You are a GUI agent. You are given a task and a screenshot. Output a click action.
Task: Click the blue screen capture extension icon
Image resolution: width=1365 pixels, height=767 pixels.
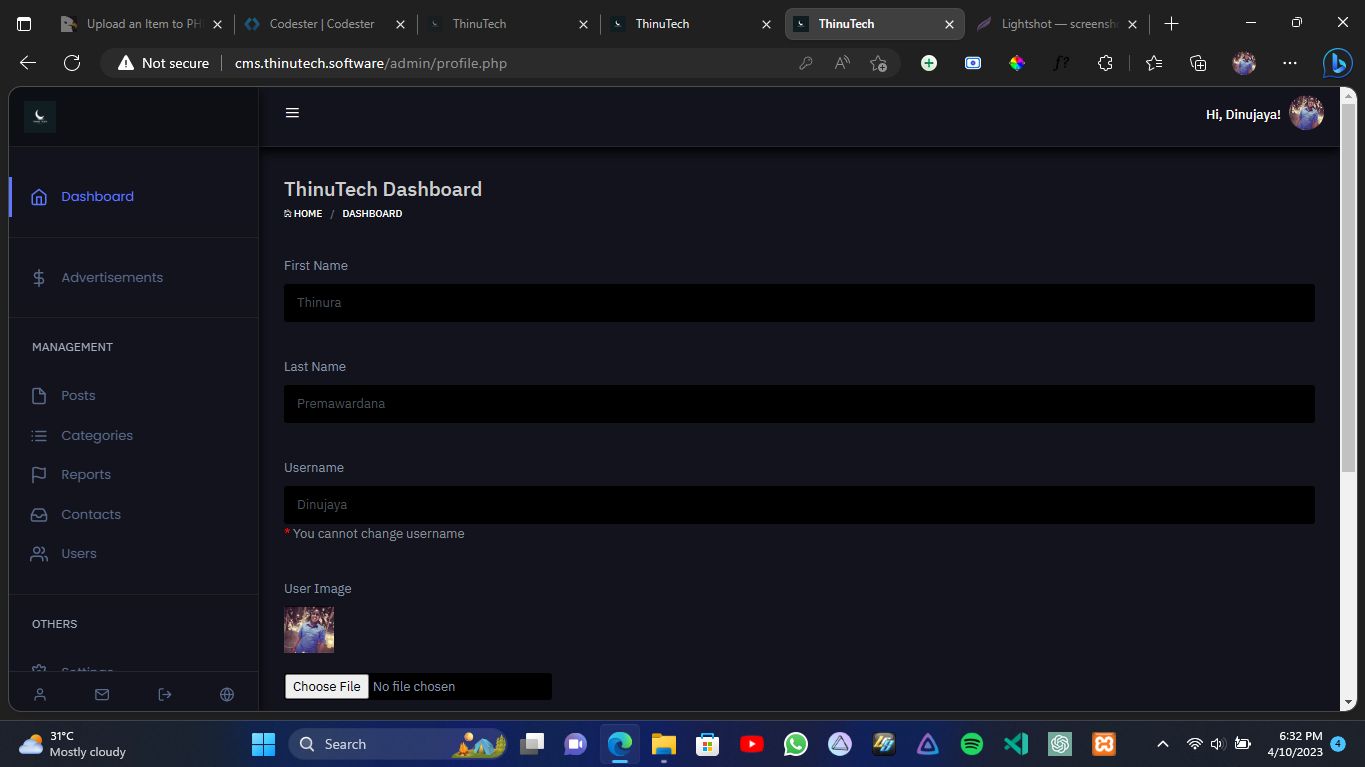973,63
